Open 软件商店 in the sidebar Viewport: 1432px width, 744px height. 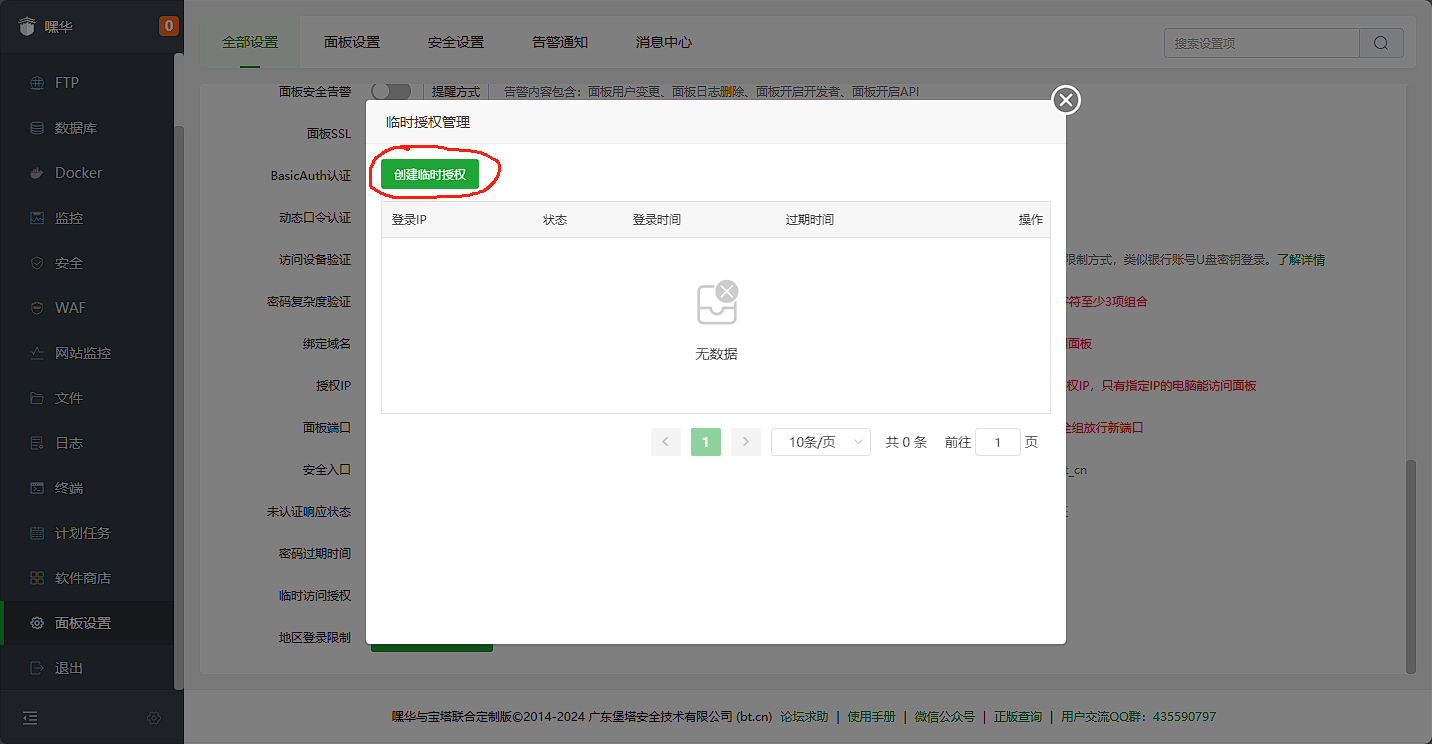[x=86, y=578]
